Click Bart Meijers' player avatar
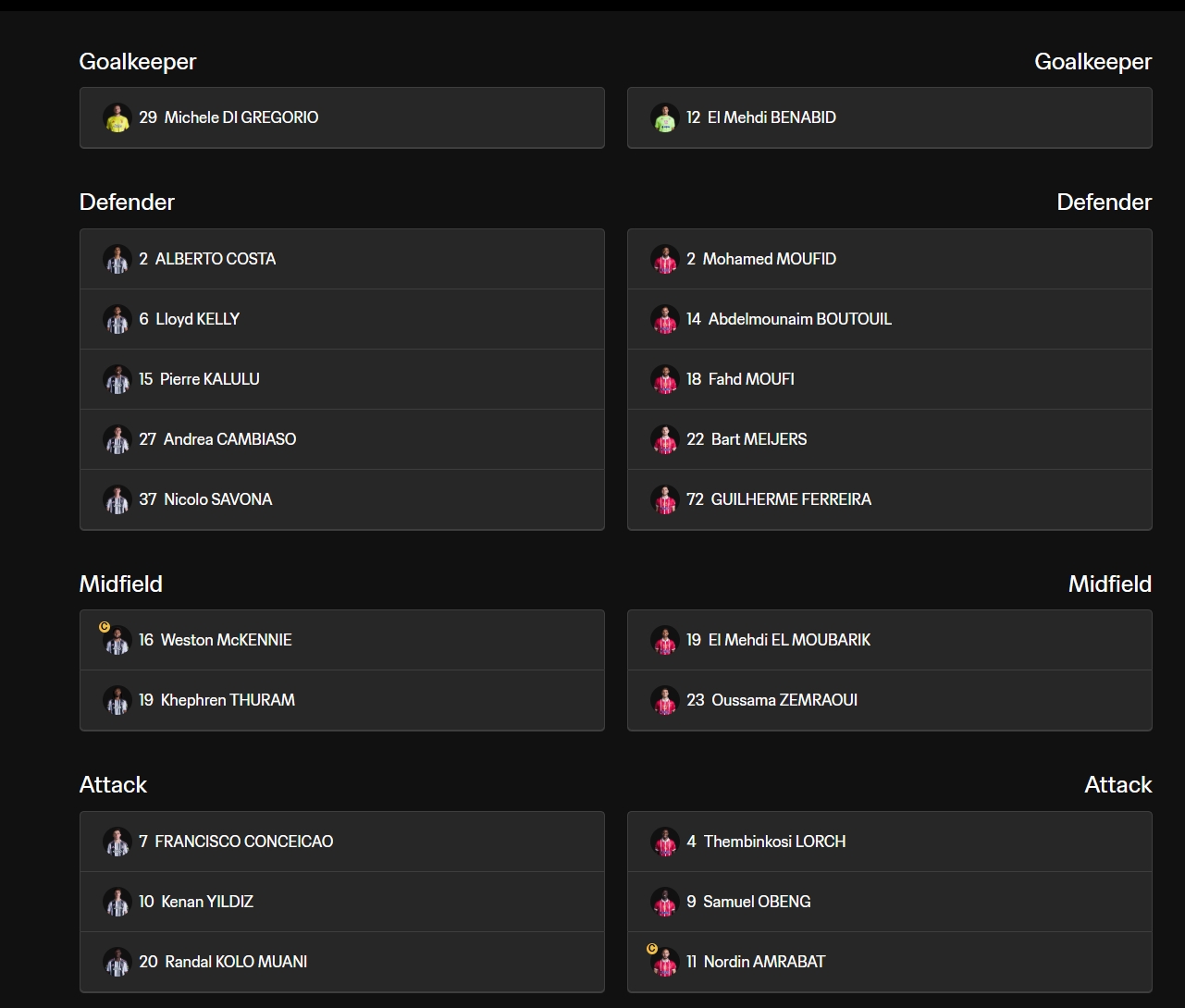 point(665,439)
